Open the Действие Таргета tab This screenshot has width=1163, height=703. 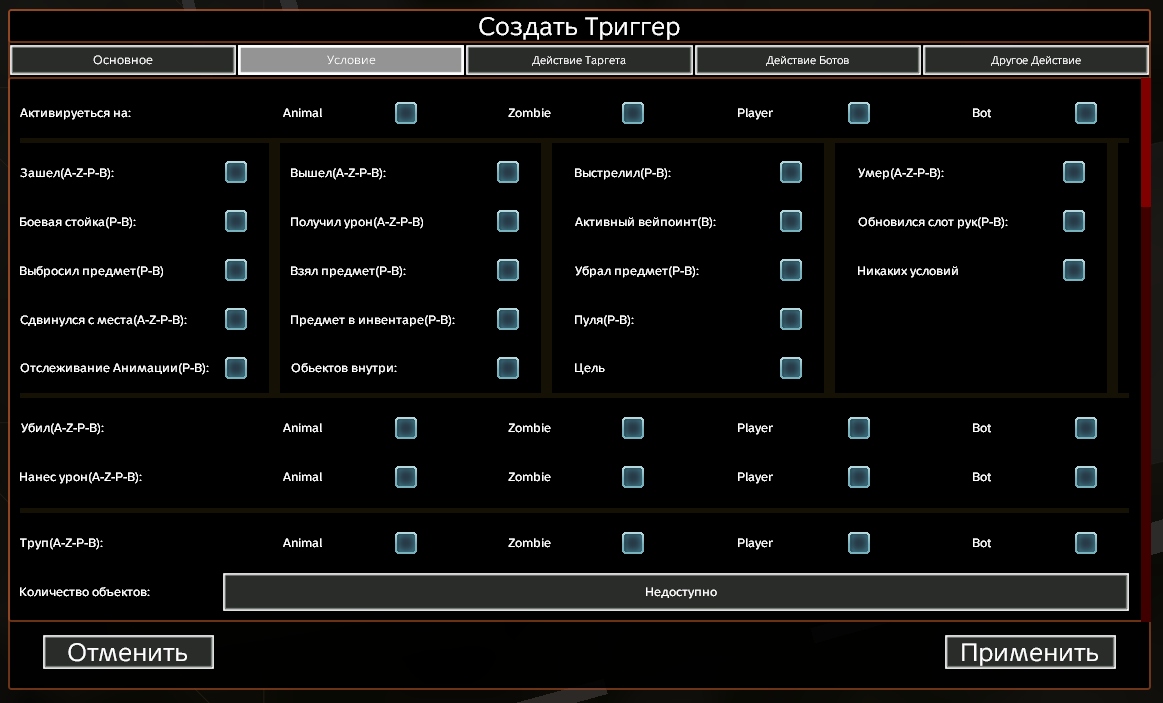(579, 60)
